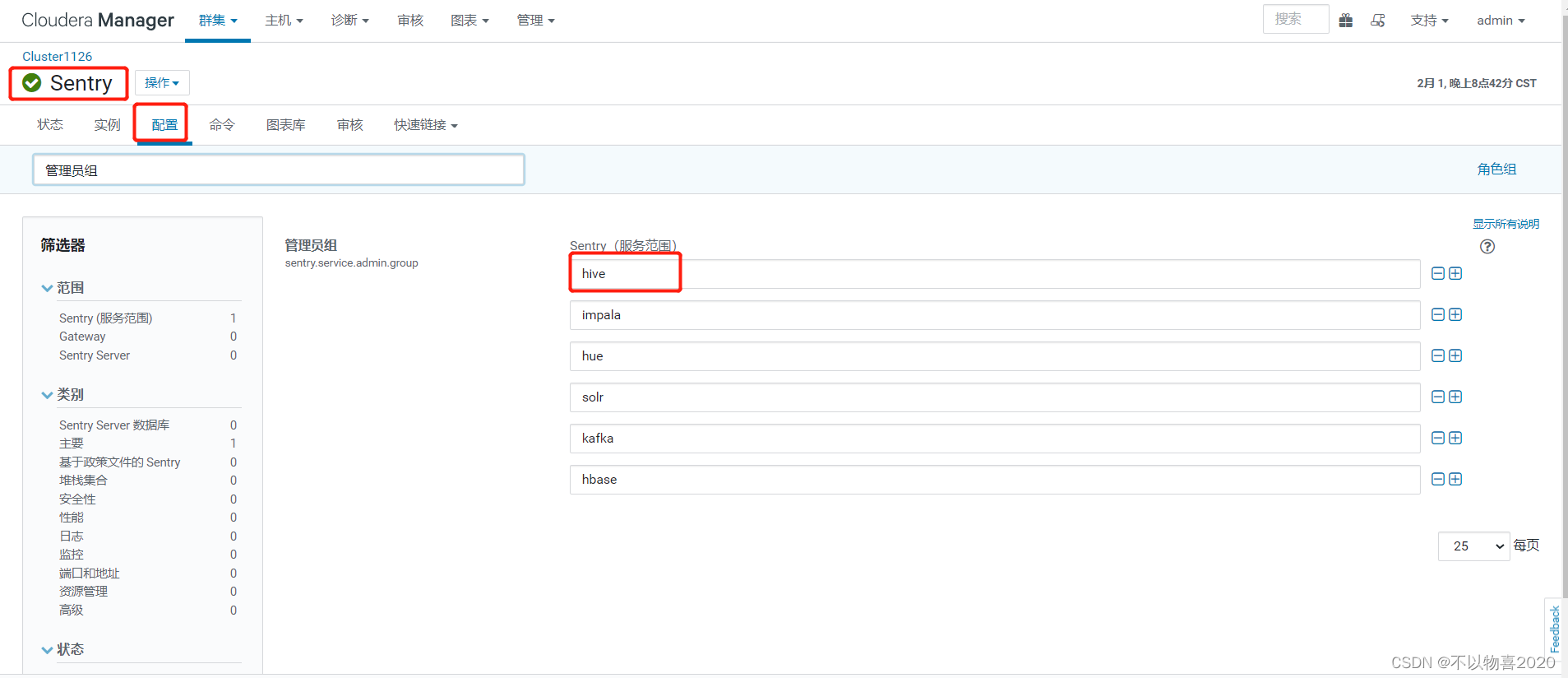Viewport: 1568px width, 678px height.
Task: Filter by 高级 category
Action: (72, 611)
